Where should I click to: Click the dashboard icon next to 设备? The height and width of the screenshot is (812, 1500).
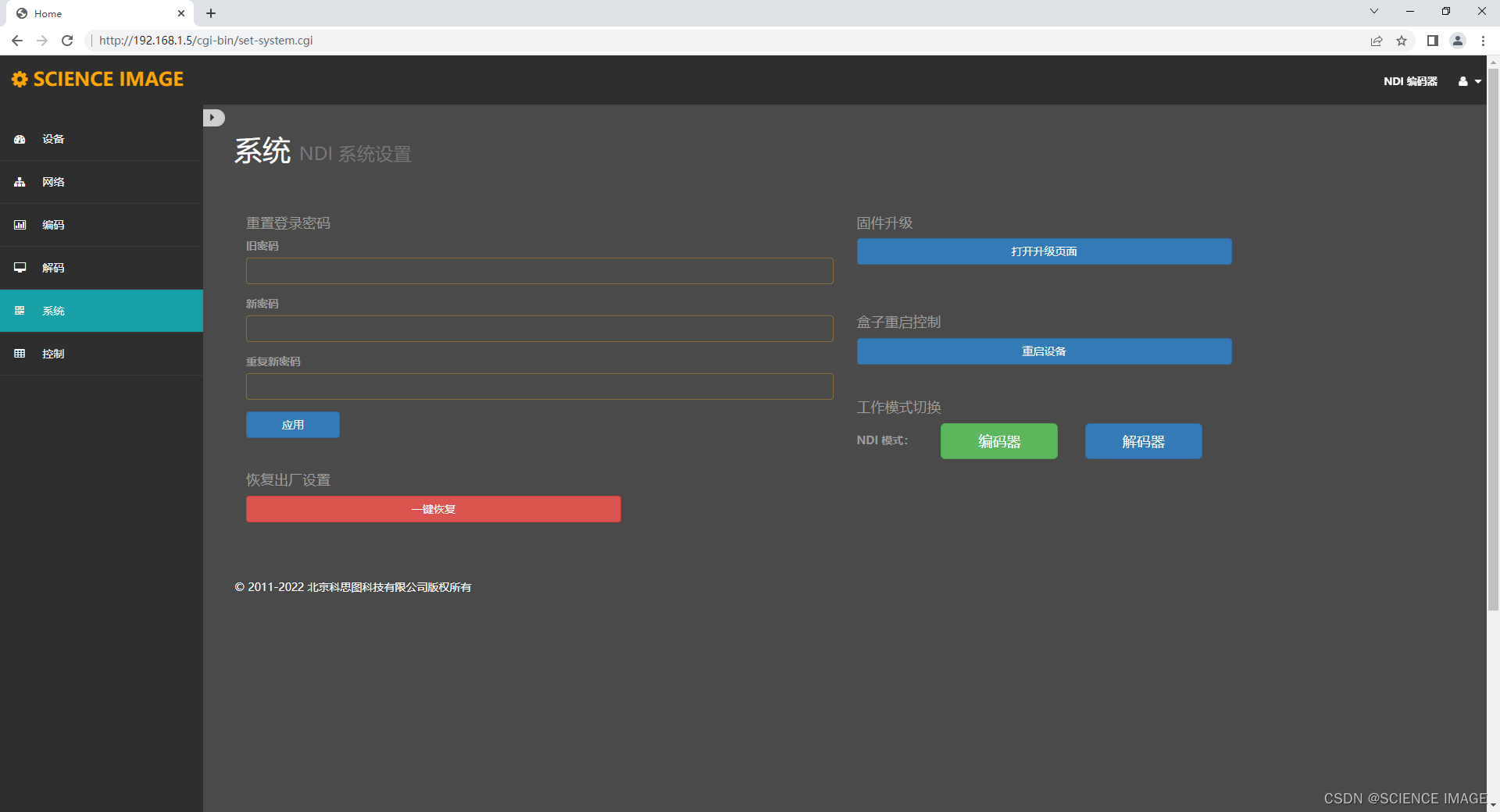[x=20, y=139]
